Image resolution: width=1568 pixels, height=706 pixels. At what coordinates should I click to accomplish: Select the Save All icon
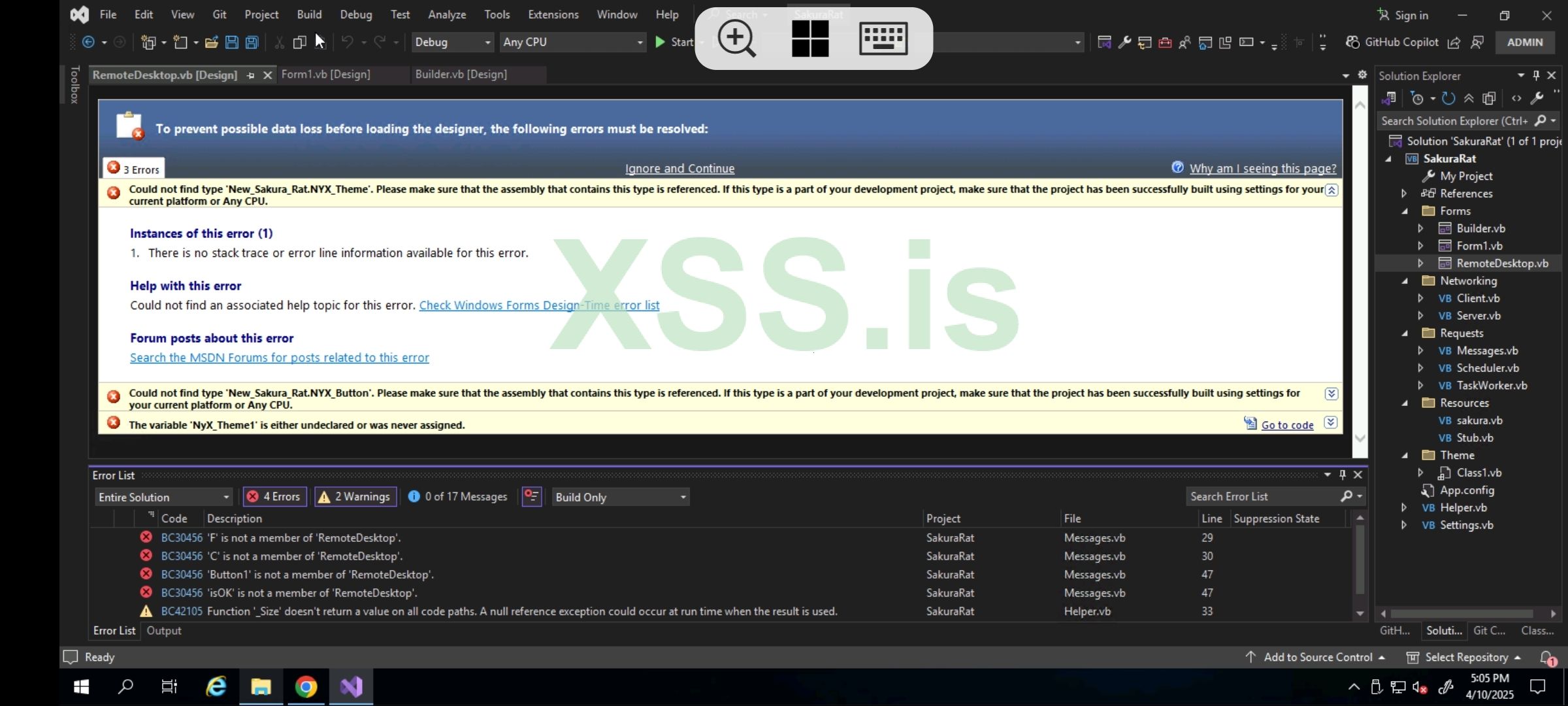coord(252,42)
